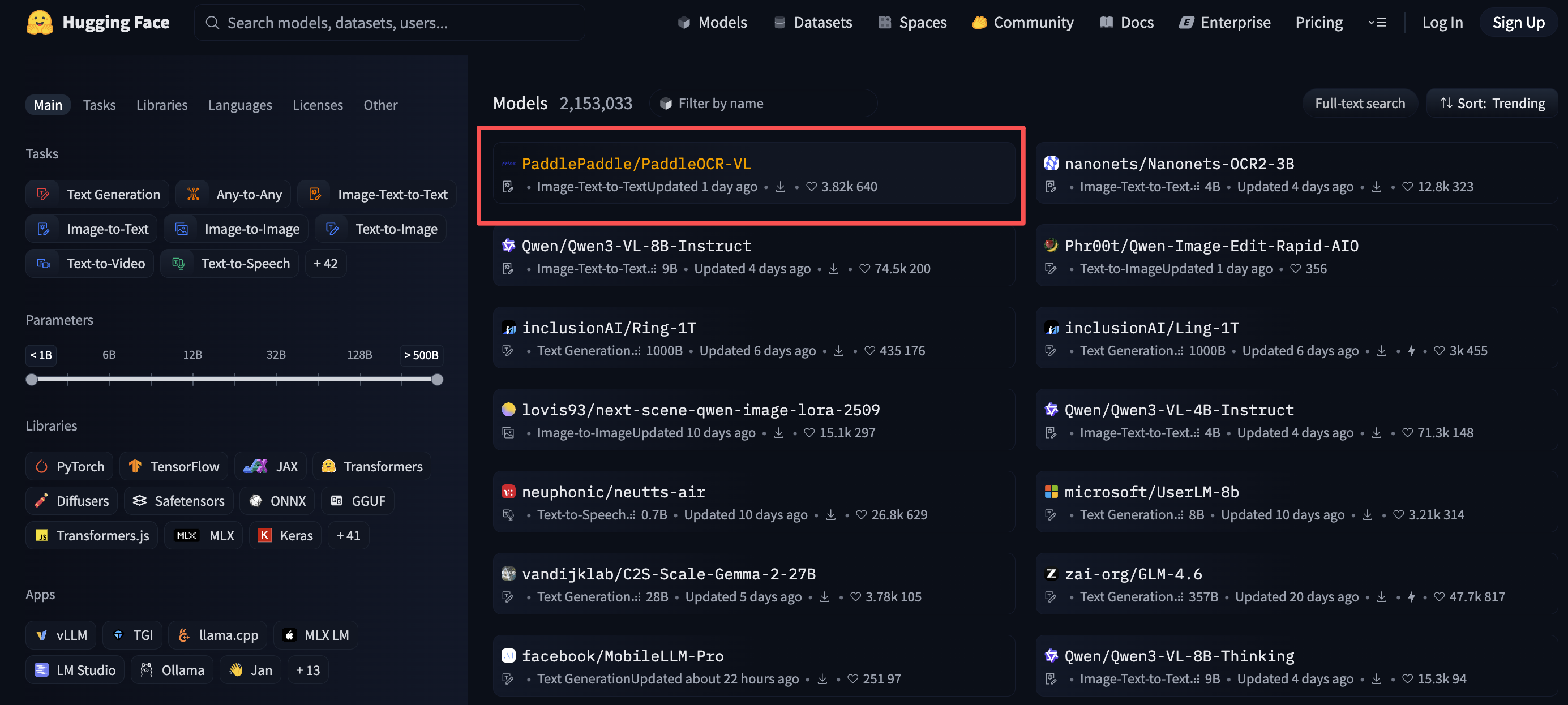The height and width of the screenshot is (705, 1568).
Task: Click the Qwen avatar beside Qwen3-VL-8B-Instruct
Action: click(508, 245)
